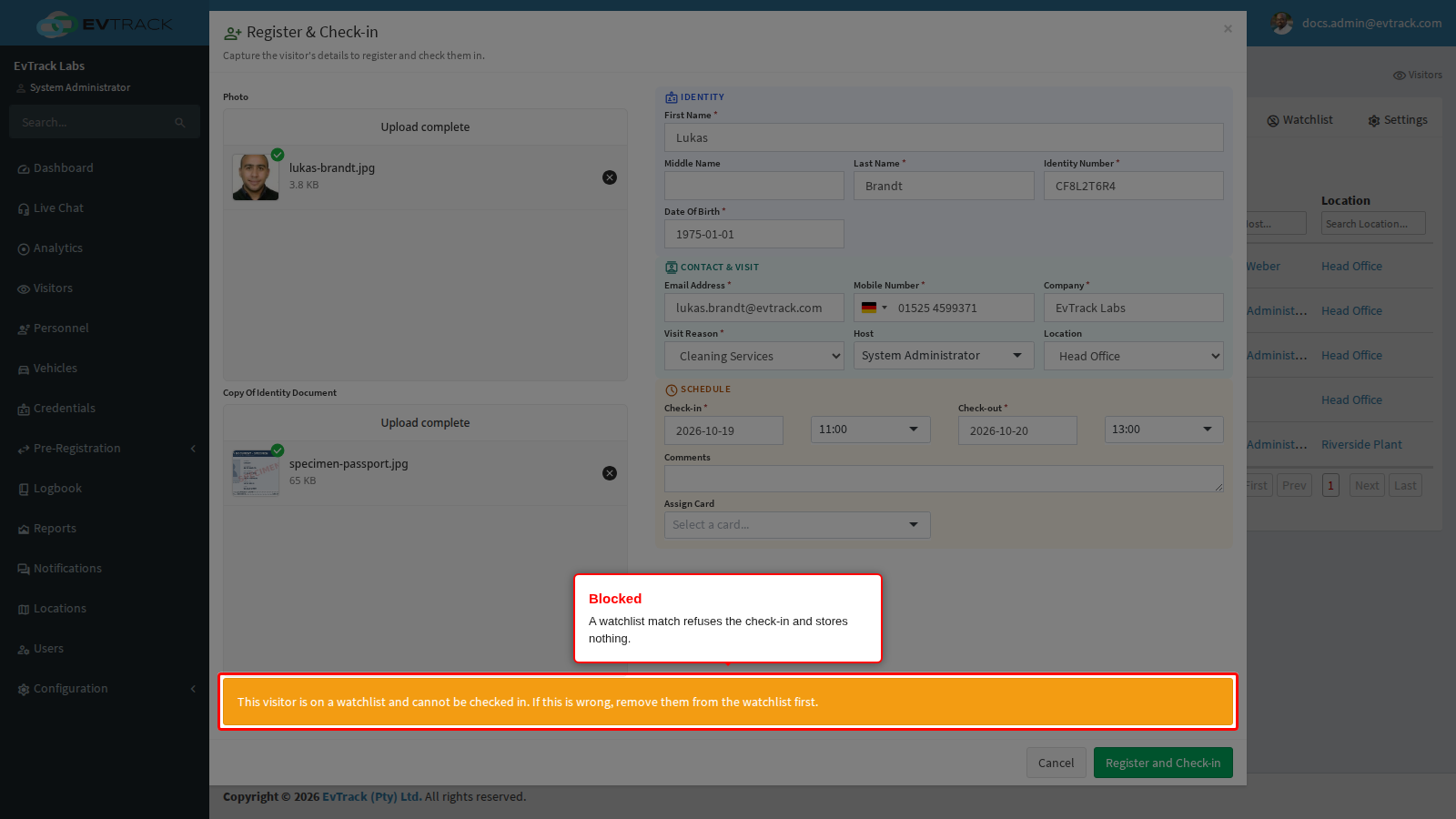Remove the lukas-brandt.jpg photo upload
The width and height of the screenshot is (1456, 819).
[610, 177]
